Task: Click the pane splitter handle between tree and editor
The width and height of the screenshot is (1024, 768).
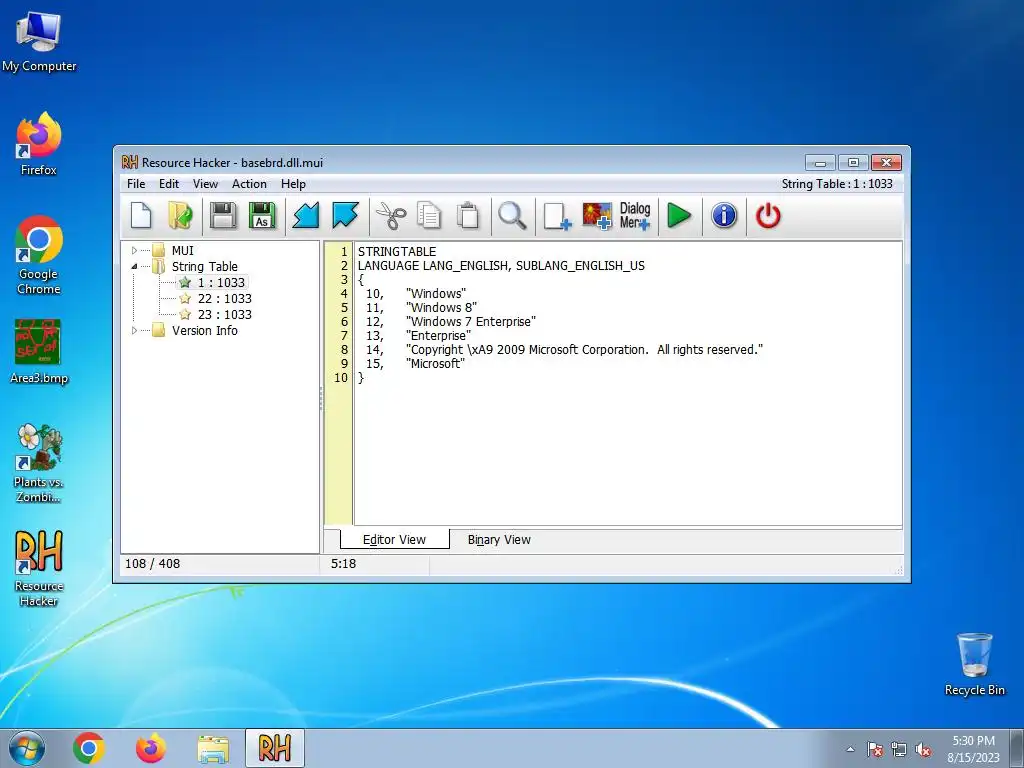Action: coord(321,398)
